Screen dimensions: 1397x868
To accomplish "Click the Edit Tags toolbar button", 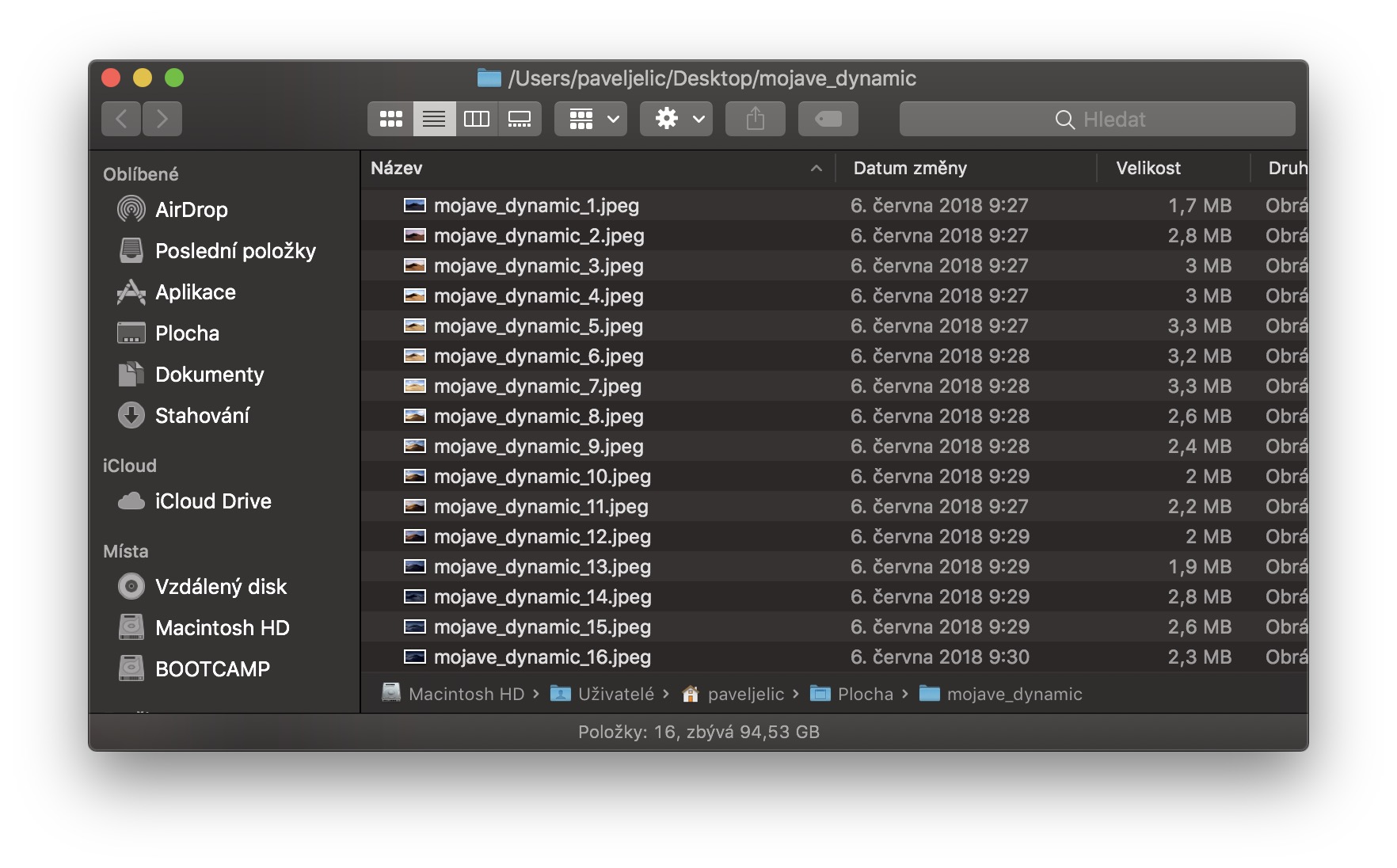I will click(x=828, y=119).
